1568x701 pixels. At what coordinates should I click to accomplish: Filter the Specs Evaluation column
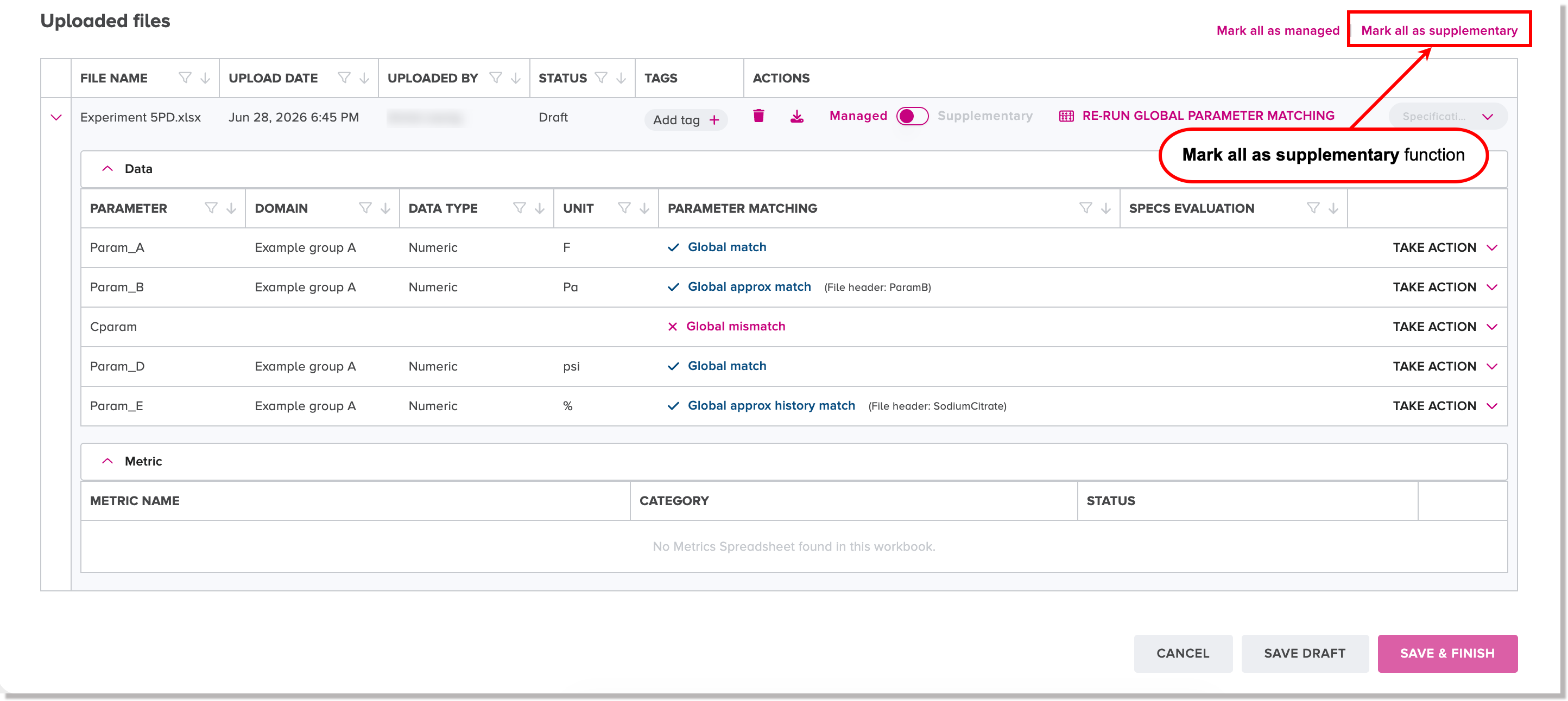click(x=1313, y=208)
